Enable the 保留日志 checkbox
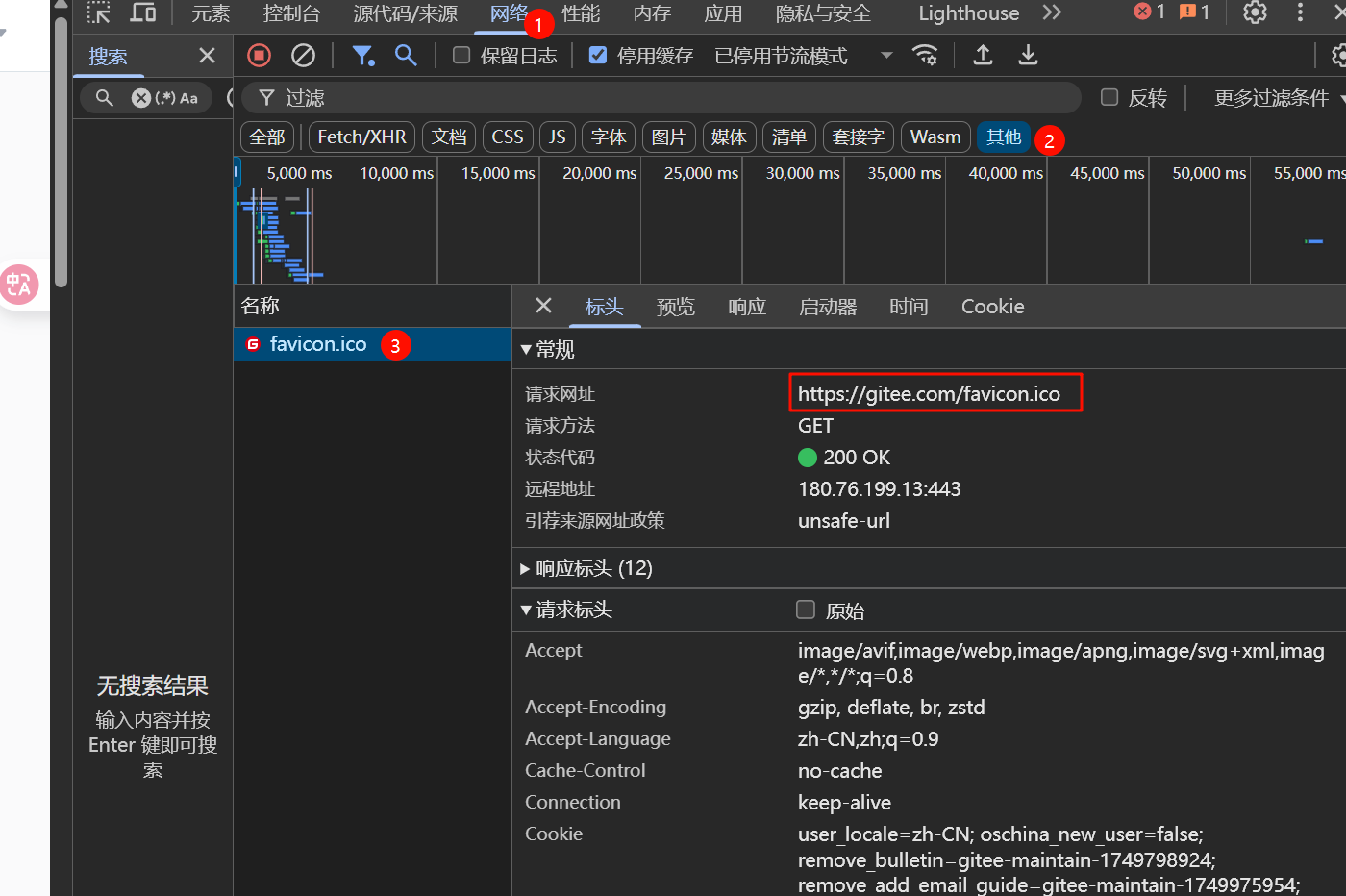Image resolution: width=1346 pixels, height=896 pixels. (x=462, y=56)
